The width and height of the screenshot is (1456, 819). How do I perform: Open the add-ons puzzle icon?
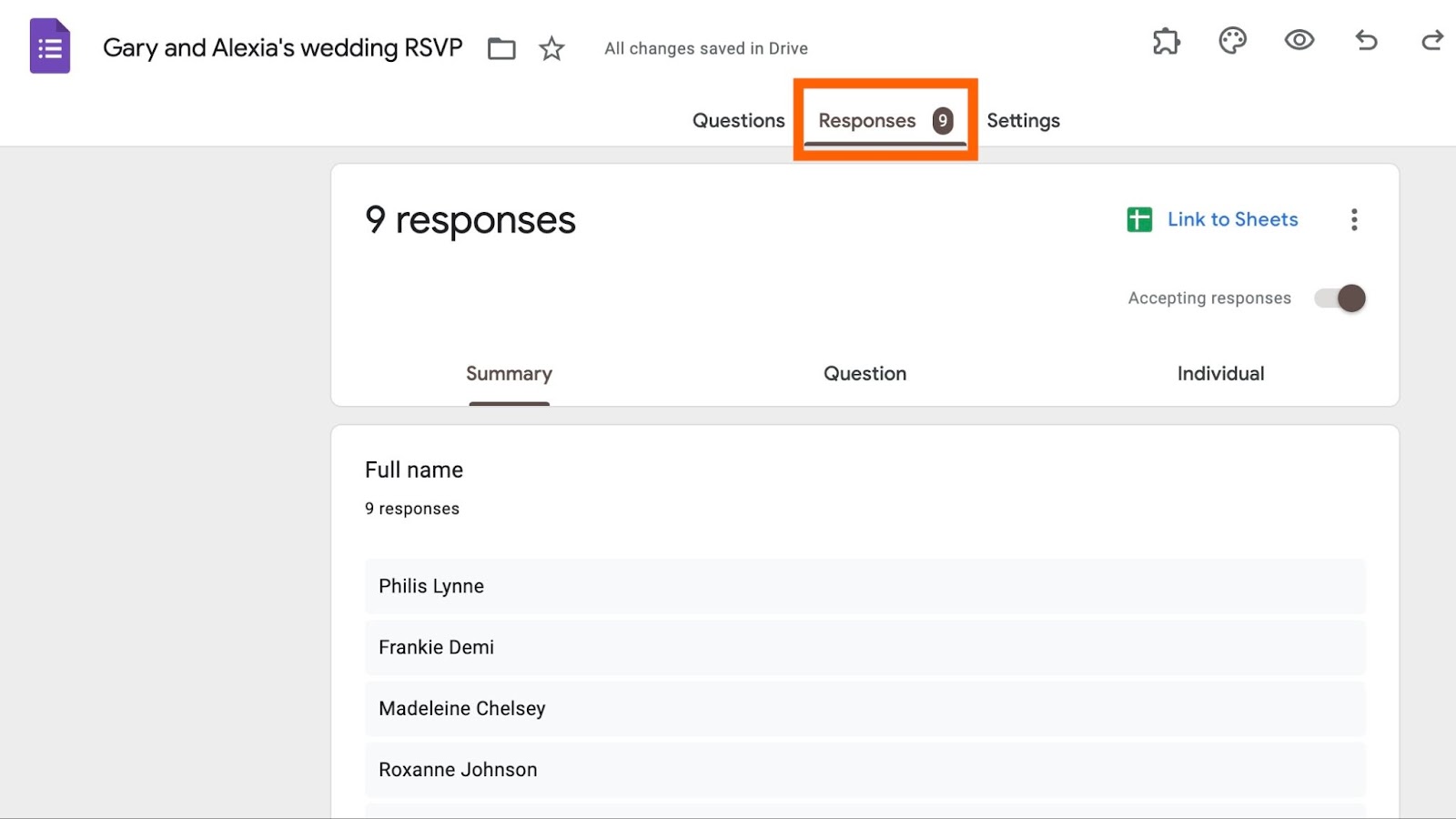click(1166, 41)
